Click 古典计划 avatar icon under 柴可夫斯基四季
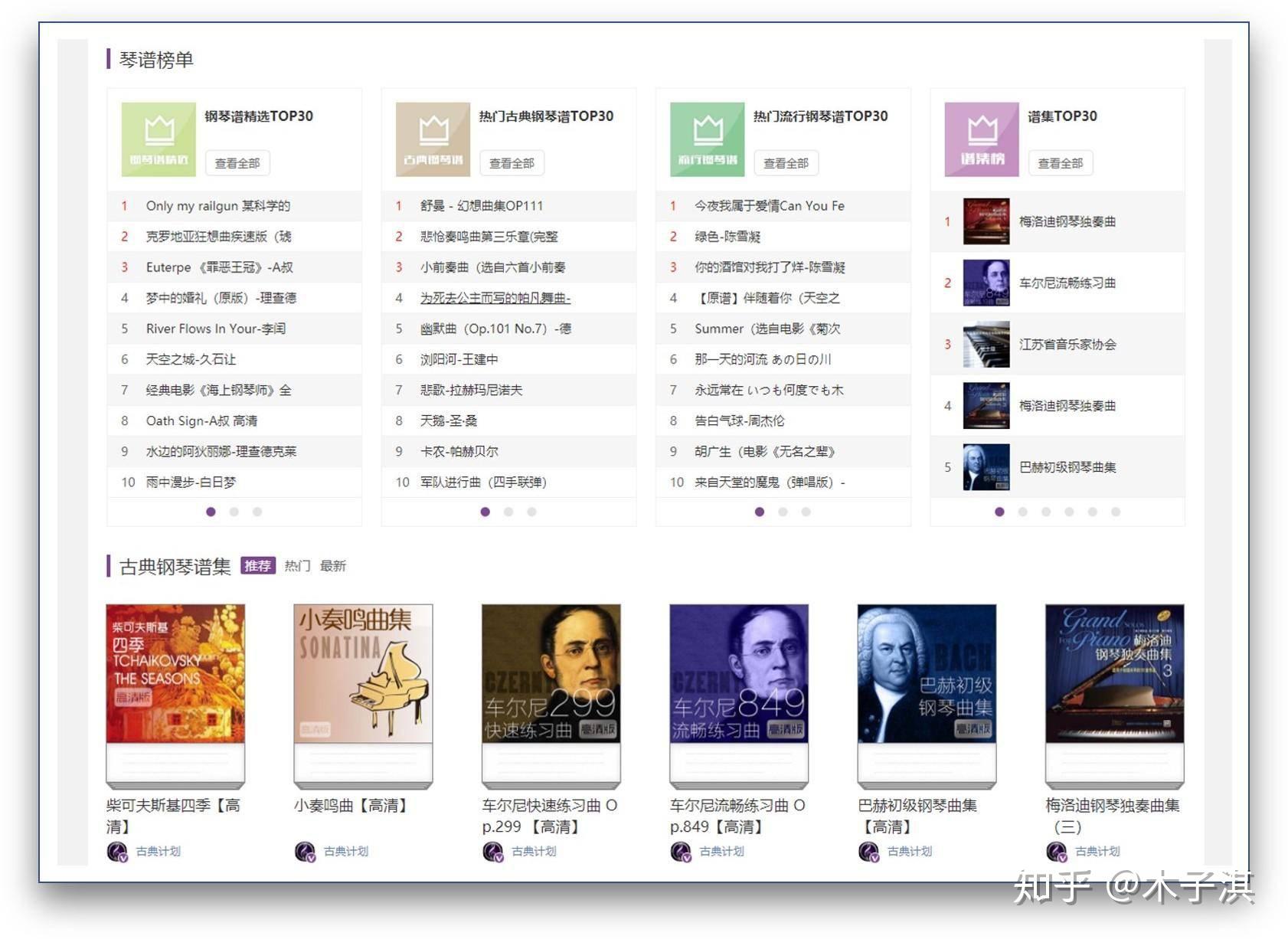This screenshot has width=1288, height=939. pyautogui.click(x=117, y=851)
